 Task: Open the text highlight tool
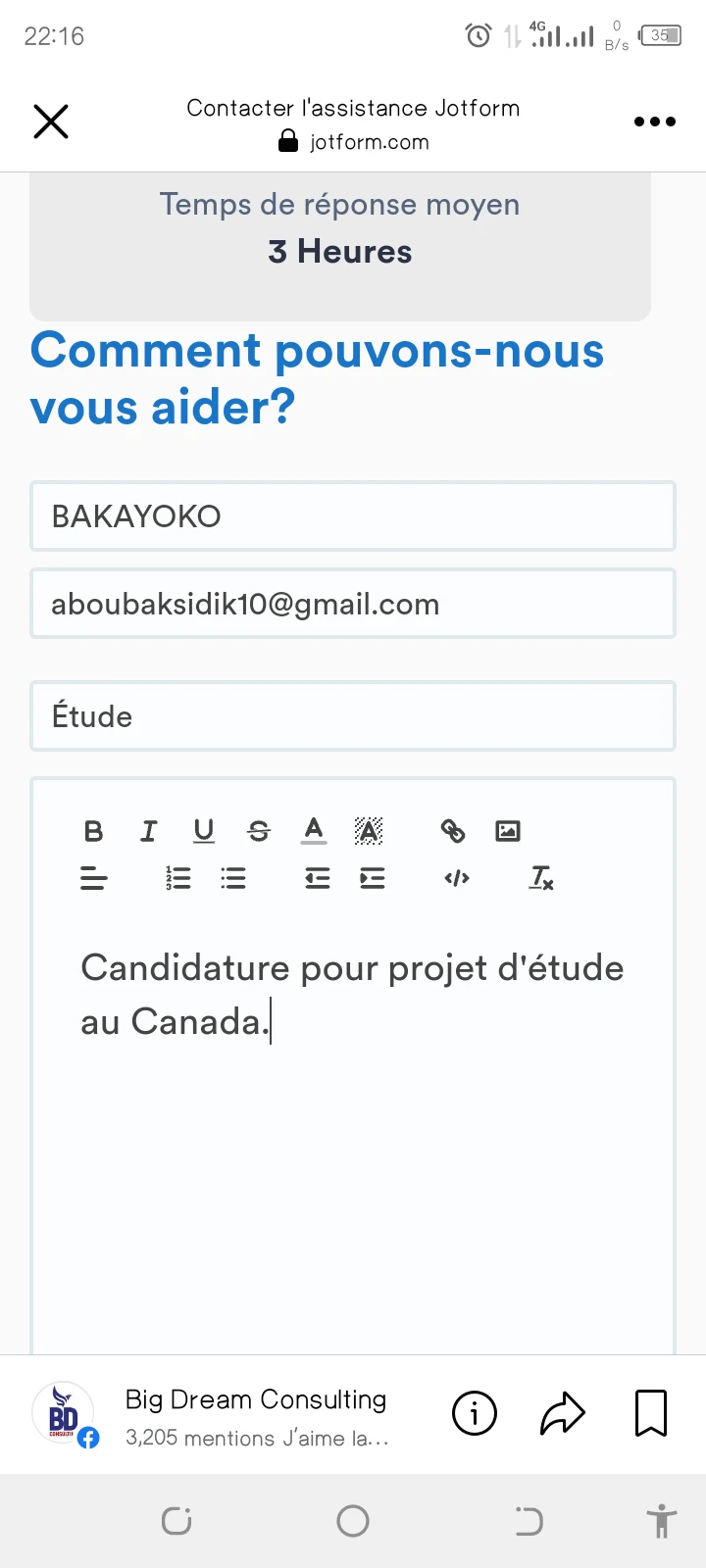367,830
